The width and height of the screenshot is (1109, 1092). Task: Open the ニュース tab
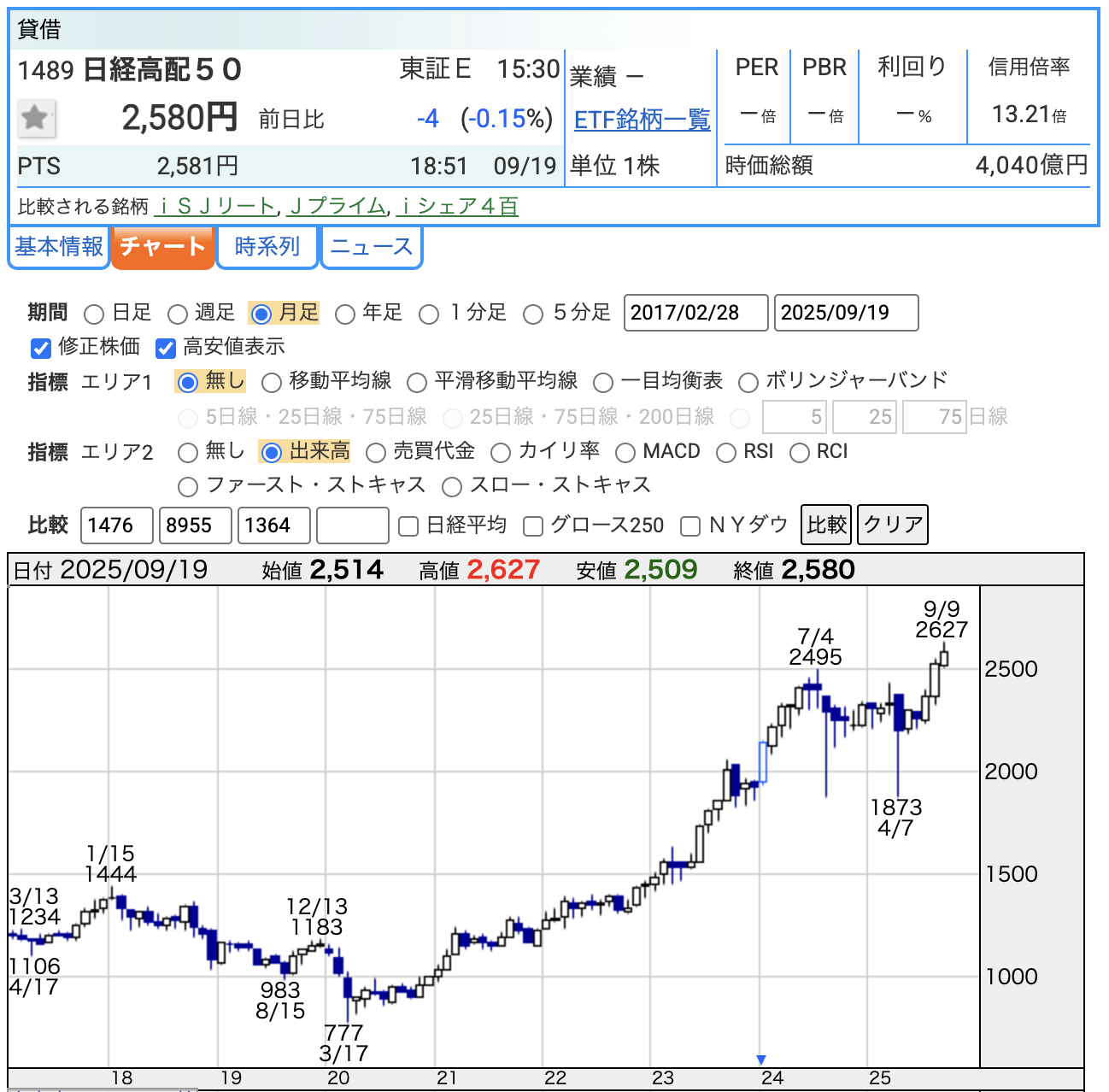(371, 247)
